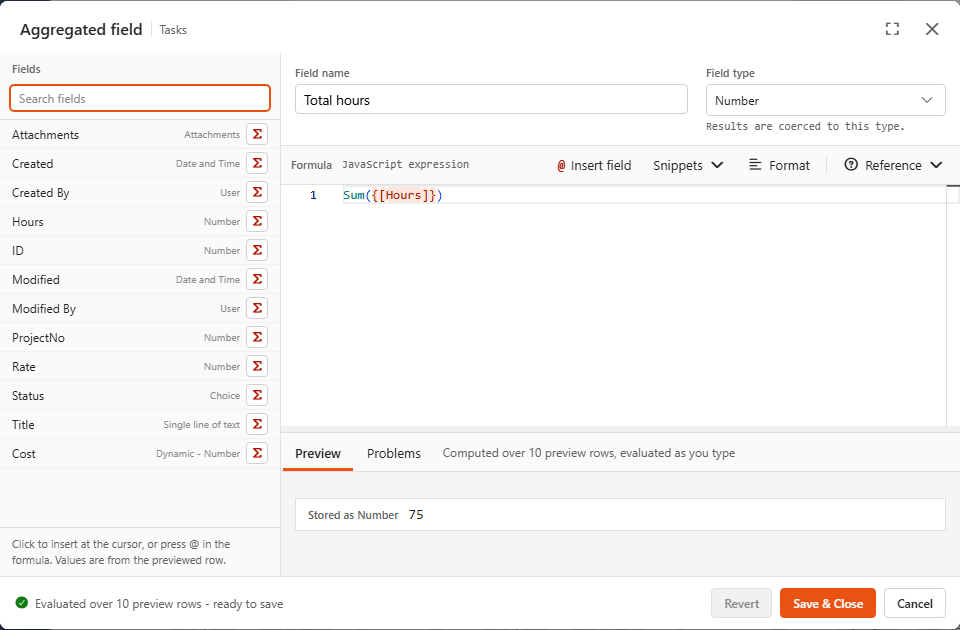
Task: Click the formula line number 1
Action: [313, 195]
